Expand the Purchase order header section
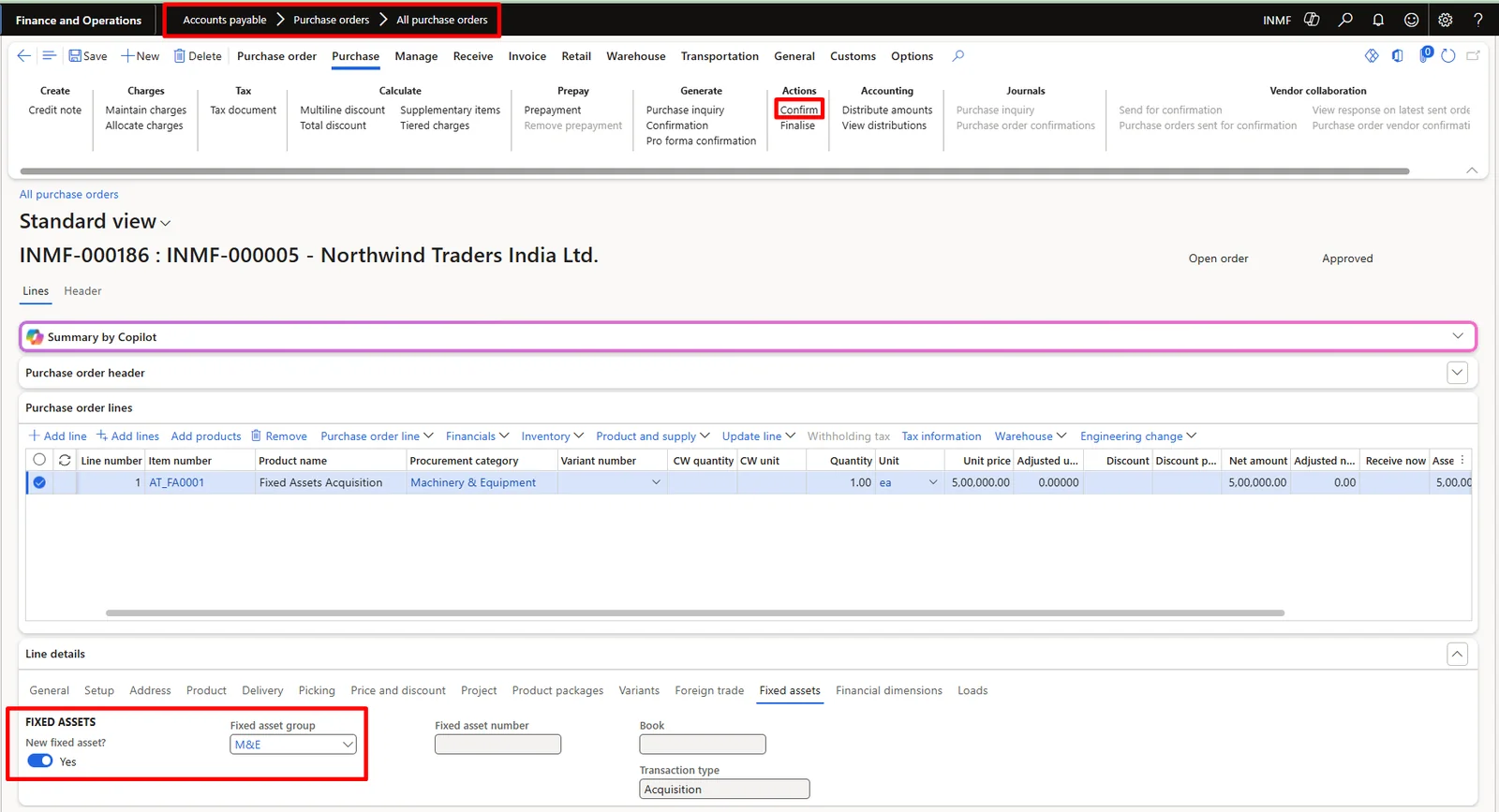 1458,373
